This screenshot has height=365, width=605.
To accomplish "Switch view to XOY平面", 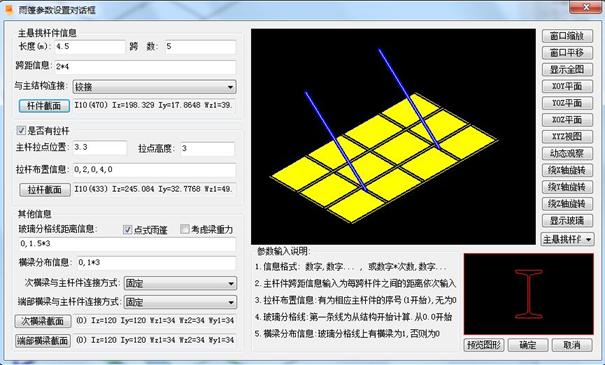I will (x=567, y=86).
